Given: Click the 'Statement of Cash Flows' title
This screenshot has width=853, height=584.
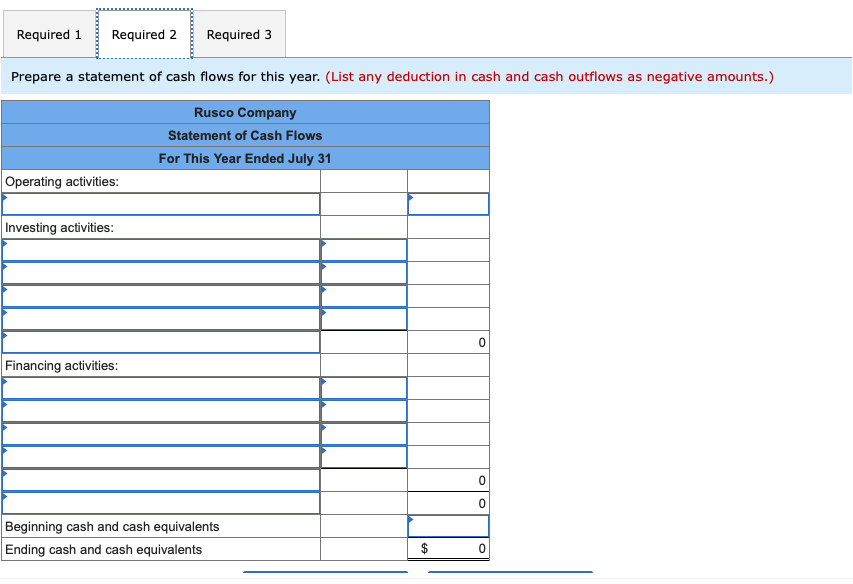Looking at the screenshot, I should (245, 135).
